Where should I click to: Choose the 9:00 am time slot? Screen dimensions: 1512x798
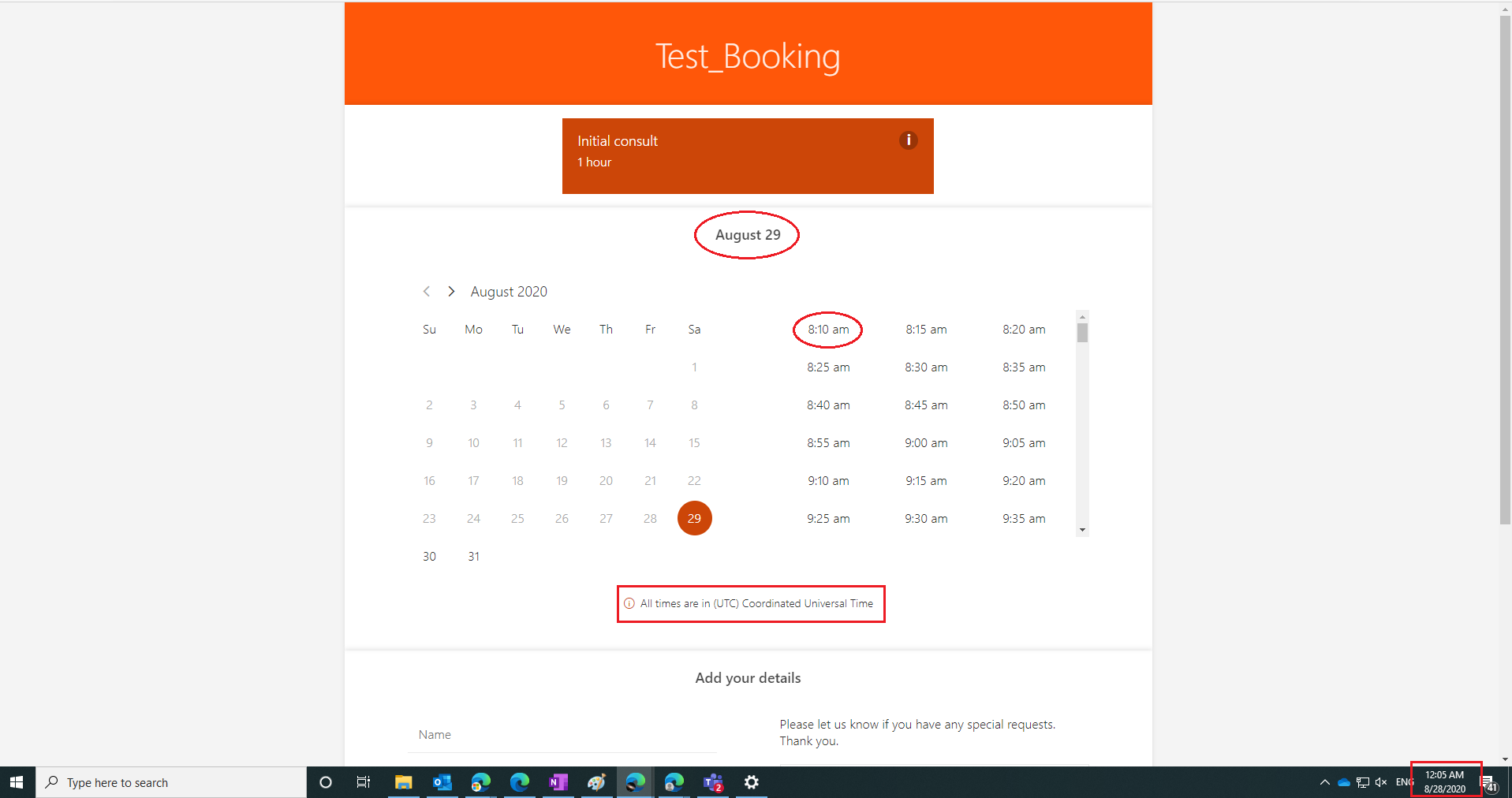[x=926, y=443]
